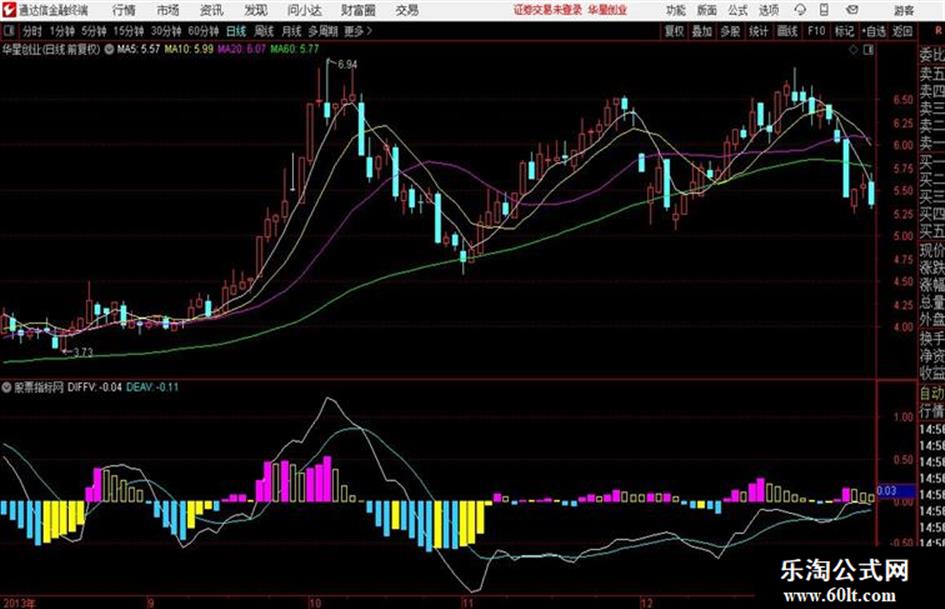Switch to 30分钟 period tab
Screen dimensions: 945x609
pyautogui.click(x=166, y=31)
